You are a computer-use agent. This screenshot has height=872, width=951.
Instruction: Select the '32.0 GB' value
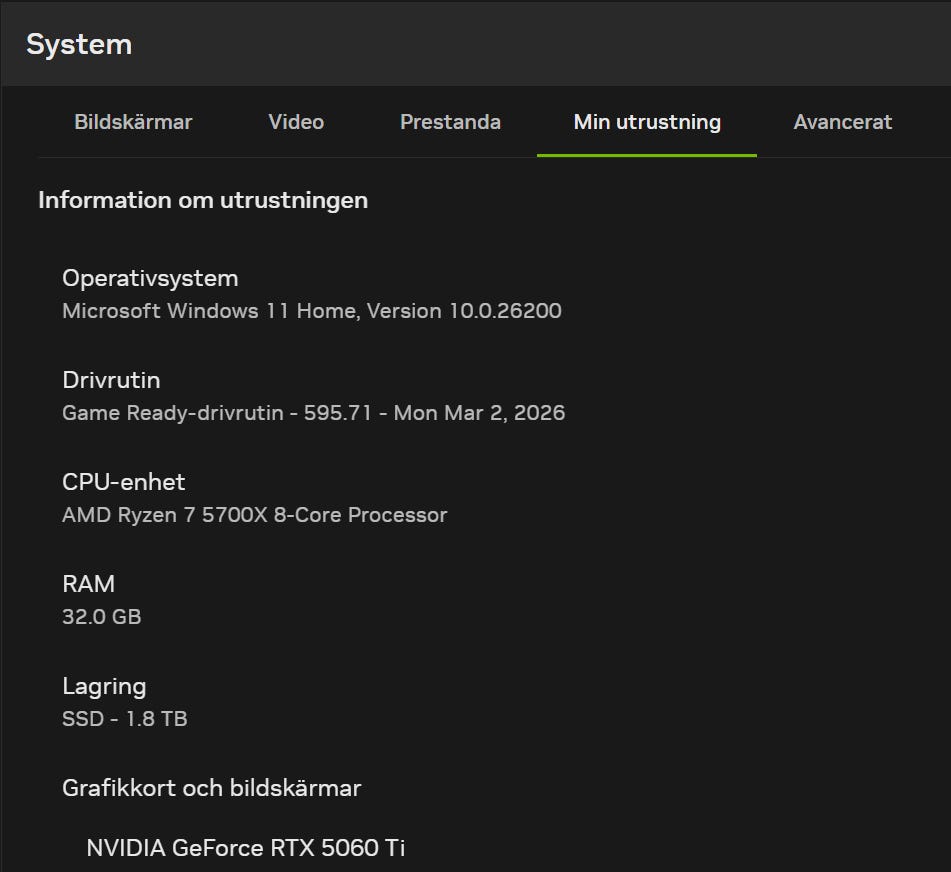pyautogui.click(x=102, y=617)
